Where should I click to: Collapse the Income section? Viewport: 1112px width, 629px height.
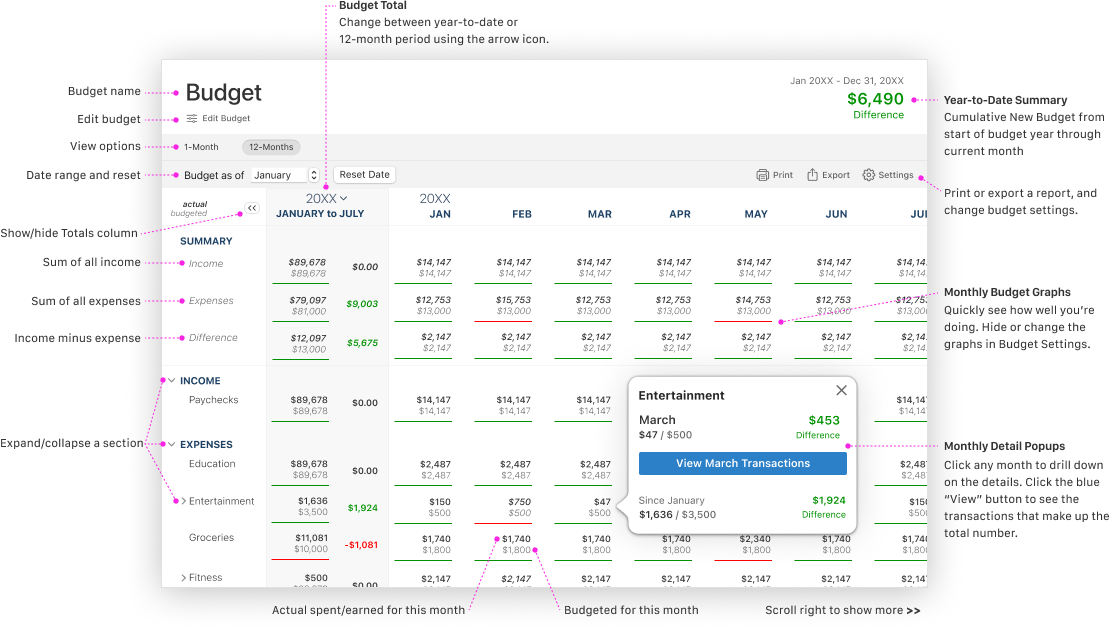click(x=172, y=381)
